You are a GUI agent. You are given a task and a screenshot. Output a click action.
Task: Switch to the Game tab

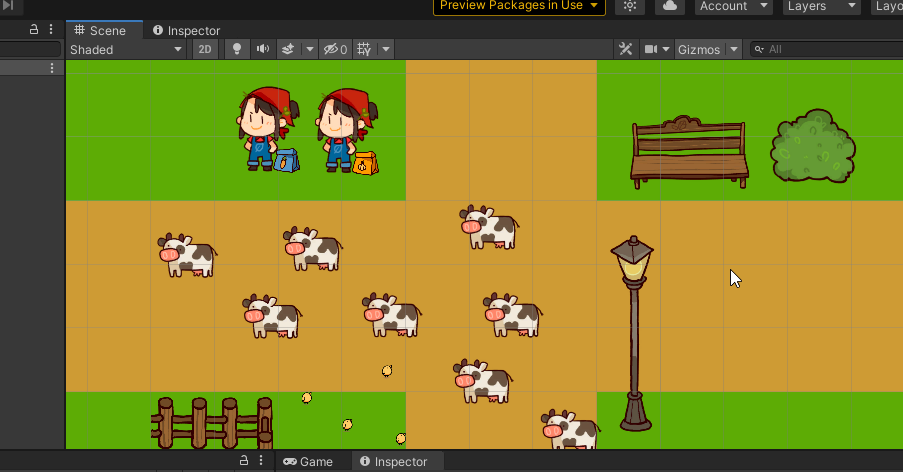[x=308, y=461]
